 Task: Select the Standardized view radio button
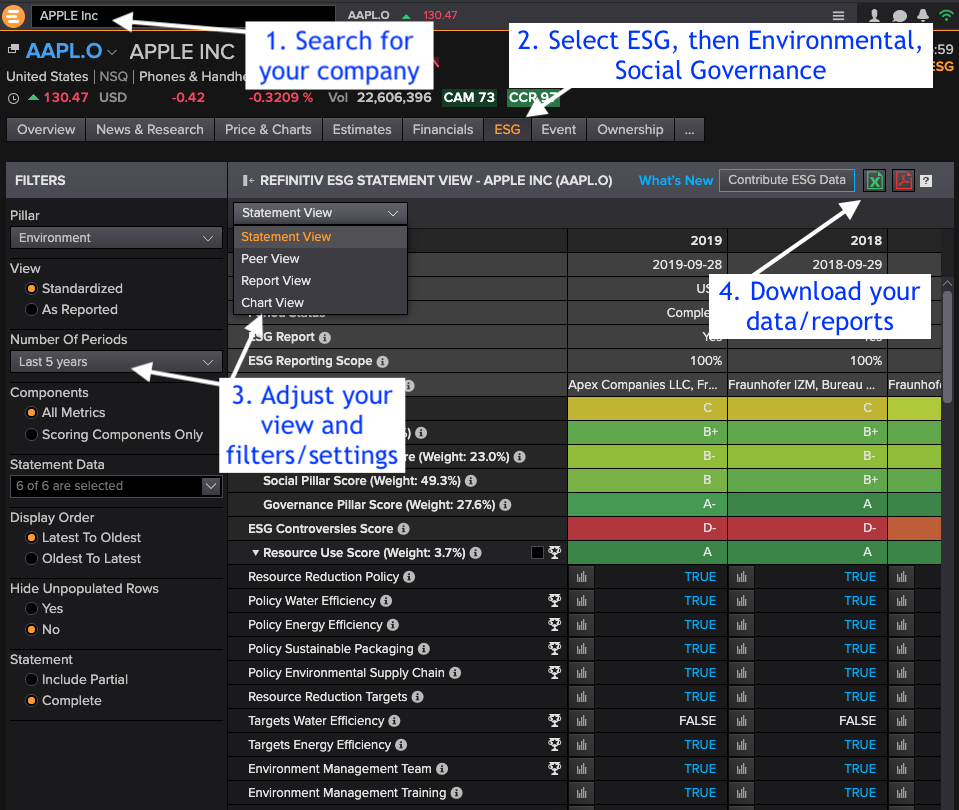(31, 288)
